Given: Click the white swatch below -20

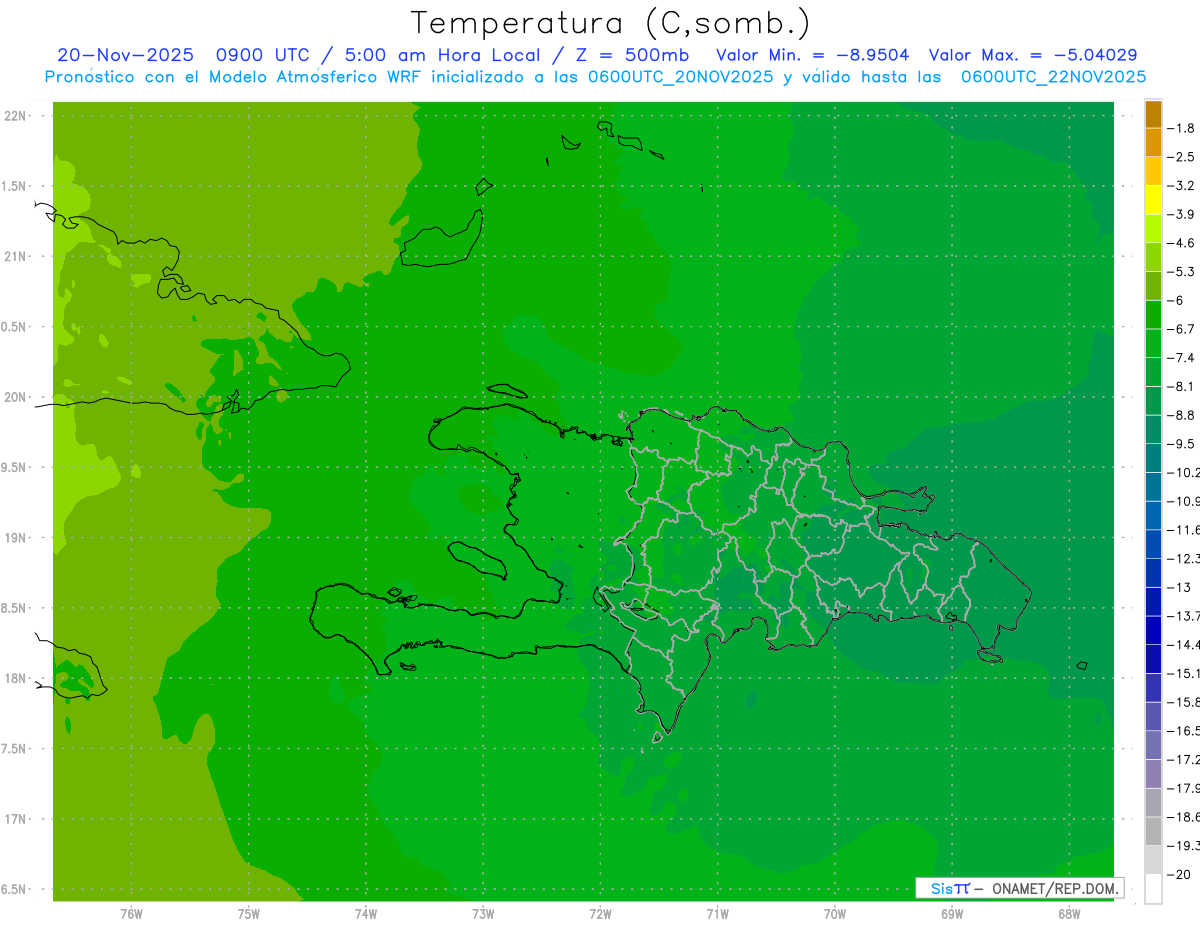Looking at the screenshot, I should coord(1153,889).
